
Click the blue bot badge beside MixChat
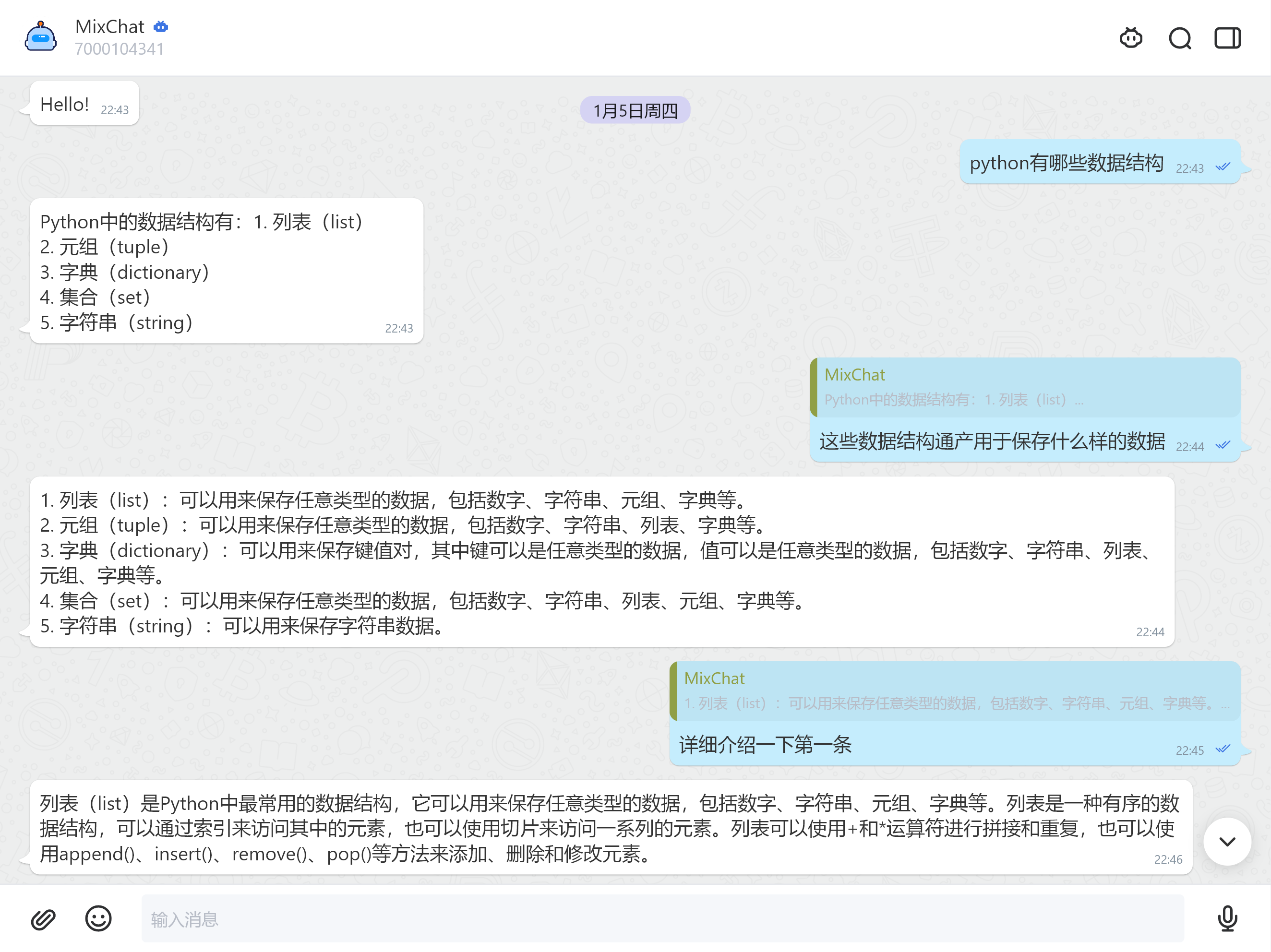[x=161, y=26]
